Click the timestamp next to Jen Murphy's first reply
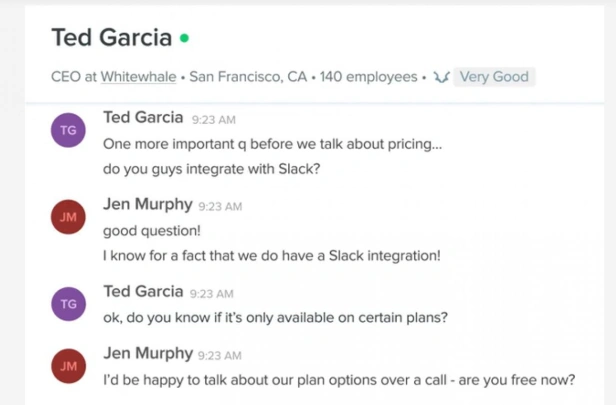Viewport: 616px width, 405px height. [x=220, y=207]
